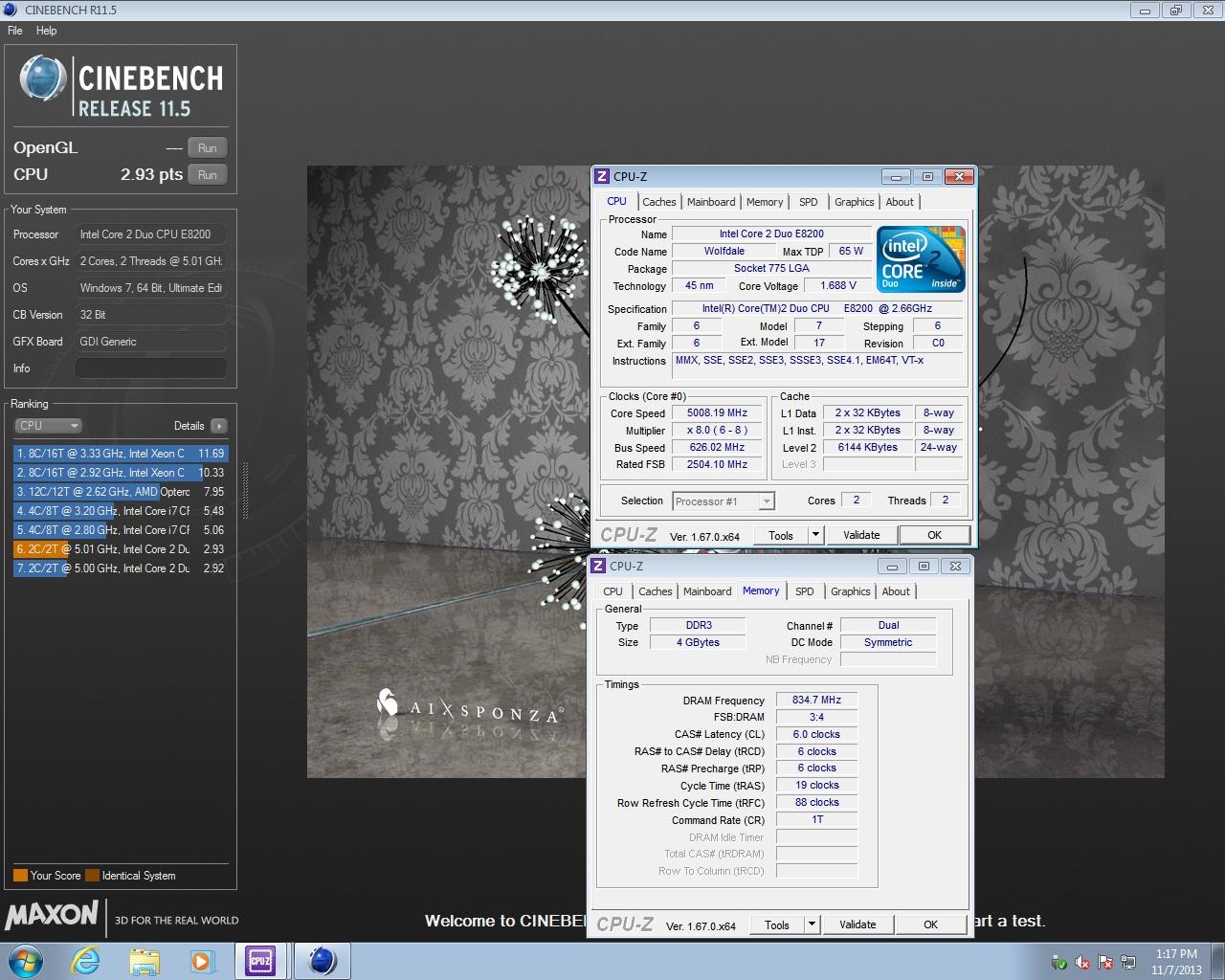This screenshot has height=980, width=1225.
Task: Click the lower CPU-Z title bar icon
Action: click(598, 566)
